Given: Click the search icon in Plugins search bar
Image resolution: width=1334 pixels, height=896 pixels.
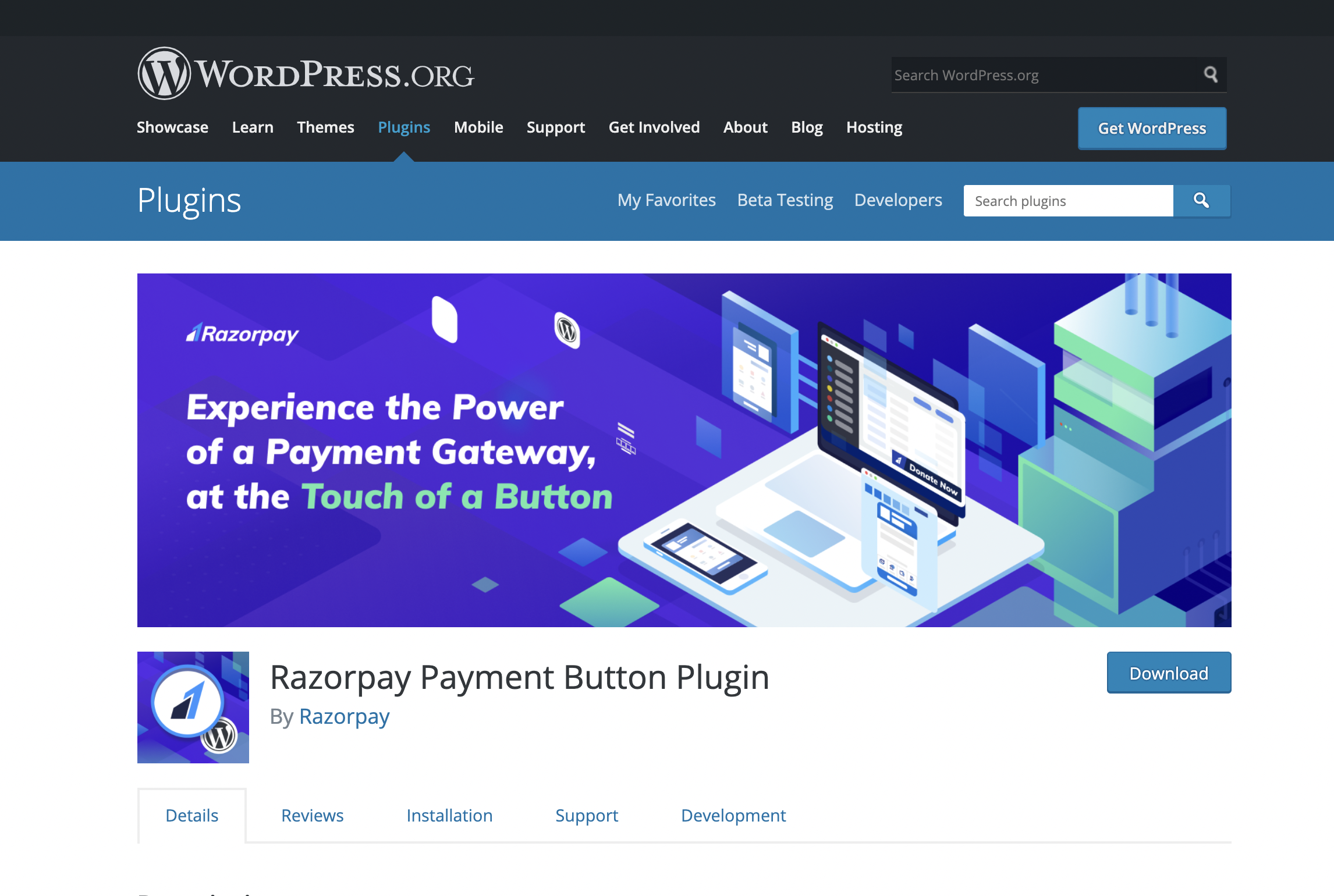Looking at the screenshot, I should (x=1202, y=200).
